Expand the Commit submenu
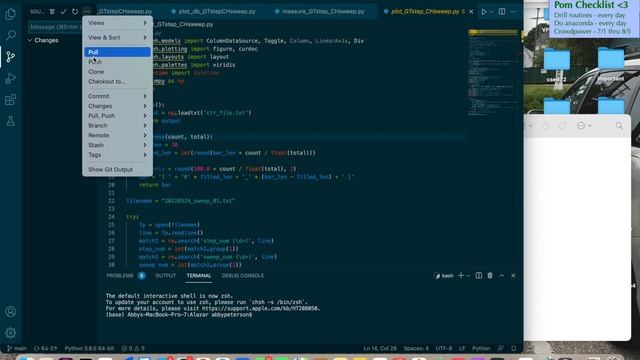The width and height of the screenshot is (640, 360). pos(117,96)
